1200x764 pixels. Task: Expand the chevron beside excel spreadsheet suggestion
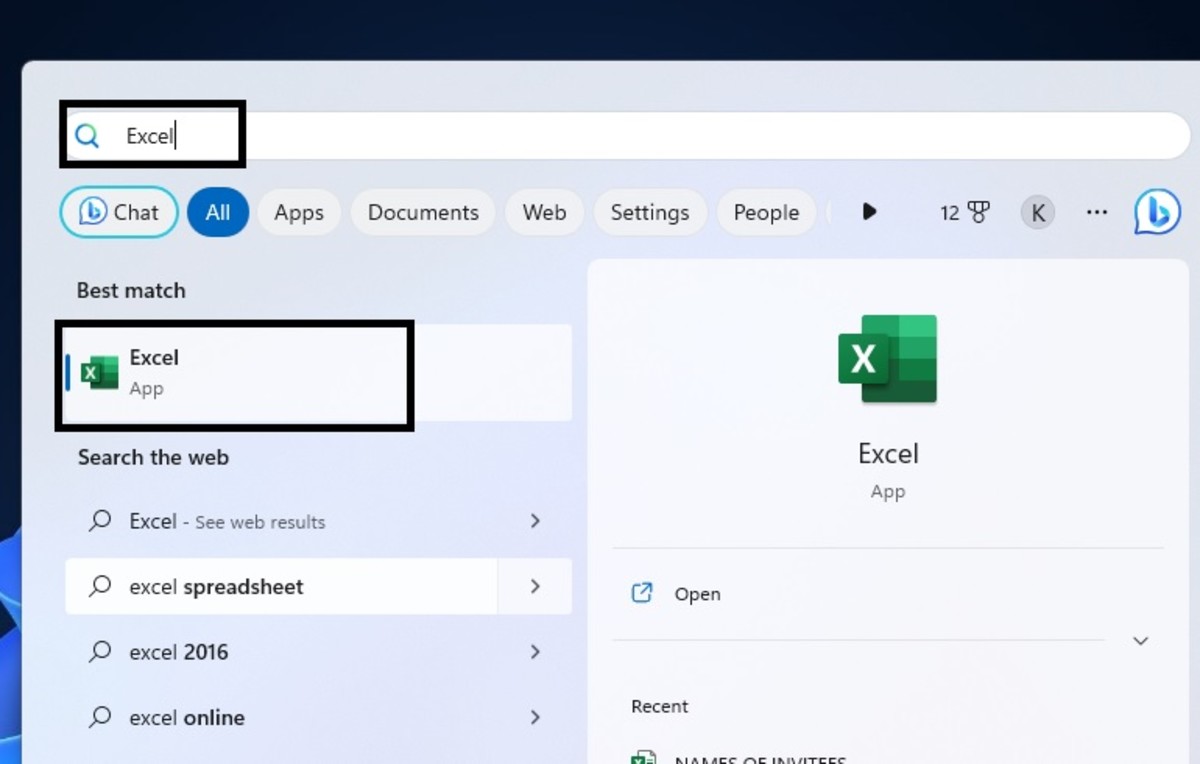point(536,587)
